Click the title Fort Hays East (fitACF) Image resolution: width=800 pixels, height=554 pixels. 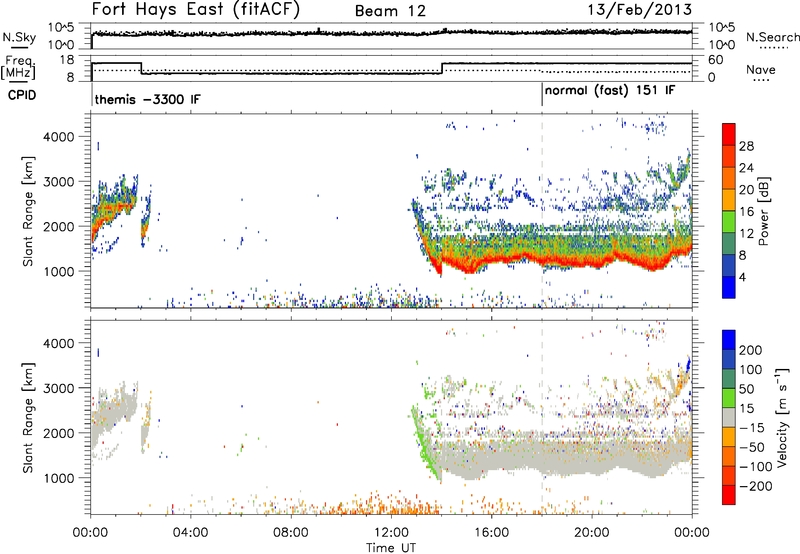click(196, 10)
